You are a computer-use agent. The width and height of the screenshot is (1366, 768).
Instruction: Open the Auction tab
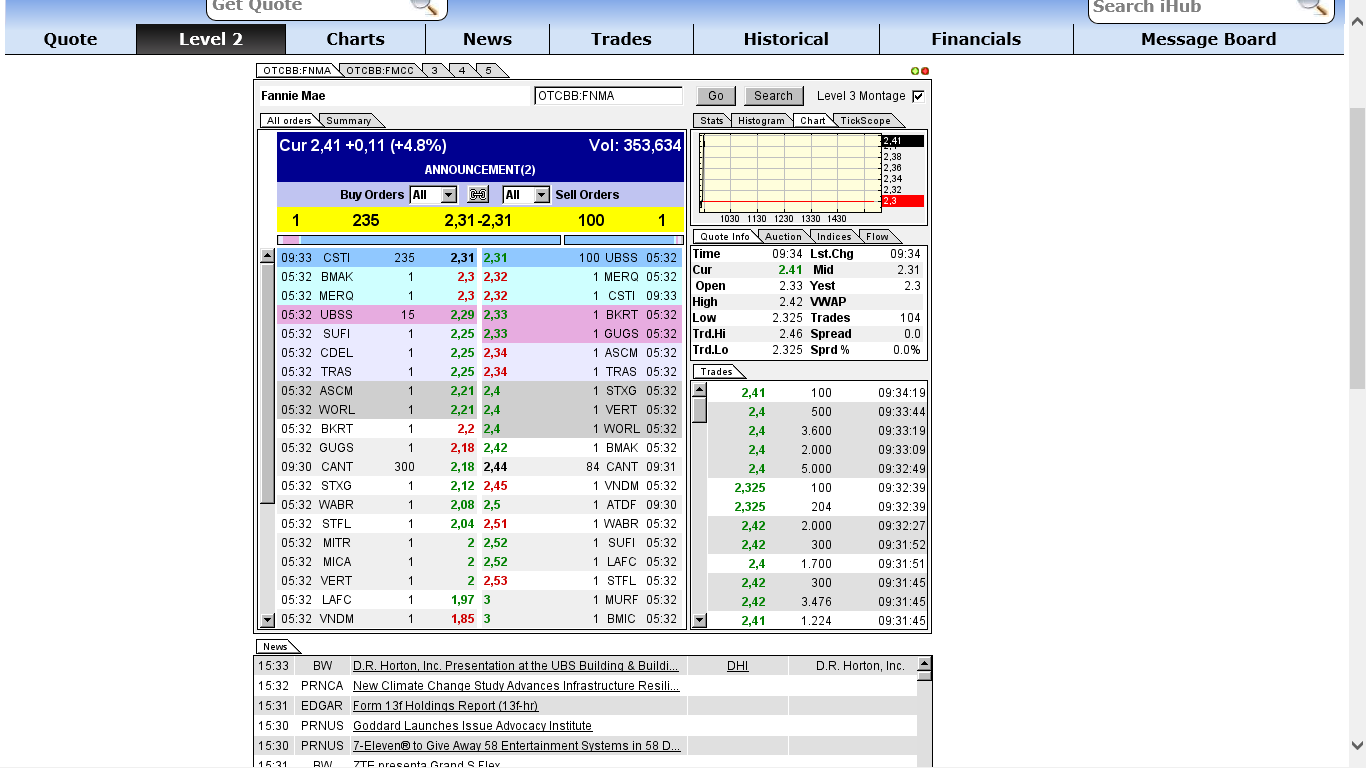[784, 236]
